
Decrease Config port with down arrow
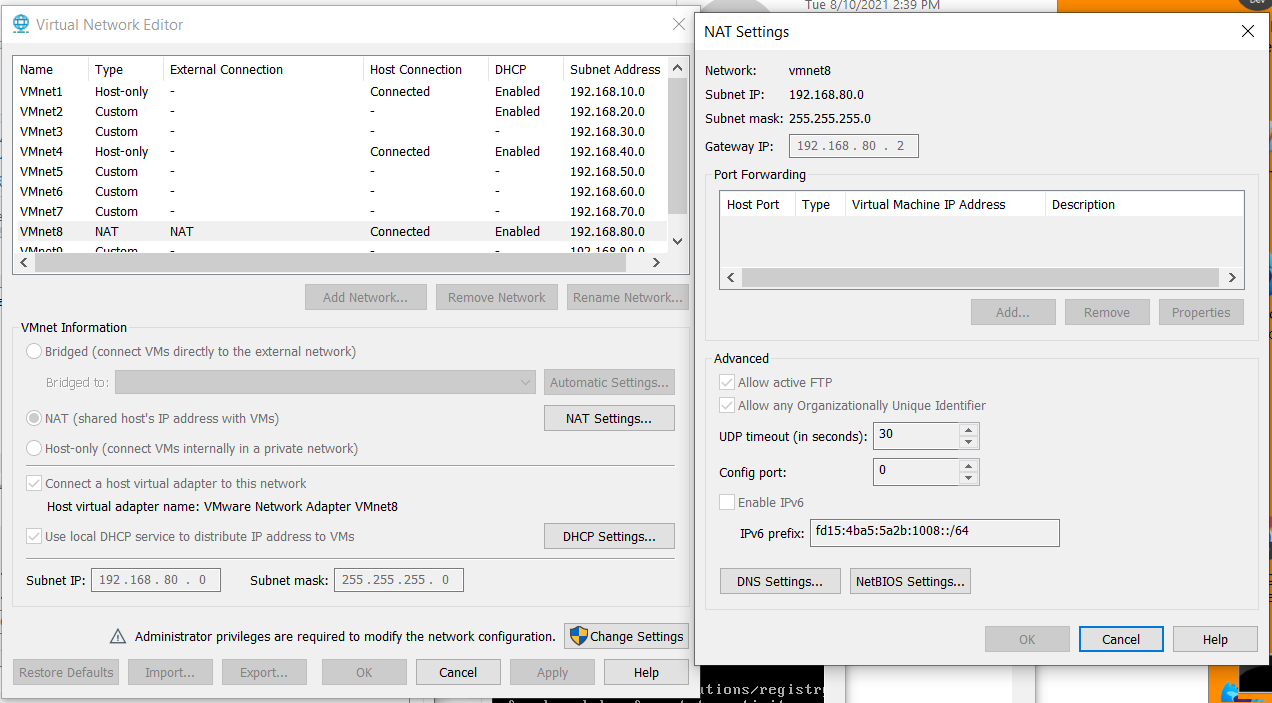(x=968, y=477)
